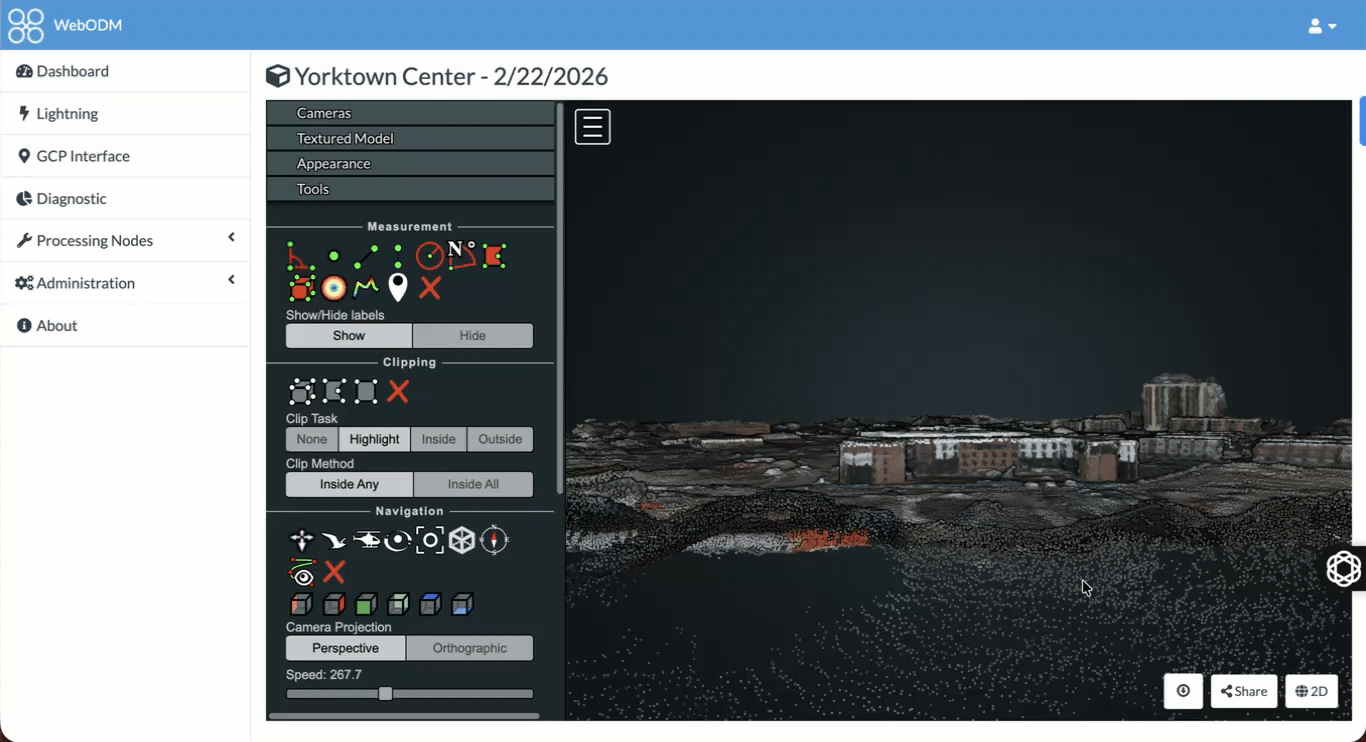Add an annotation with the map pin icon

(x=398, y=288)
